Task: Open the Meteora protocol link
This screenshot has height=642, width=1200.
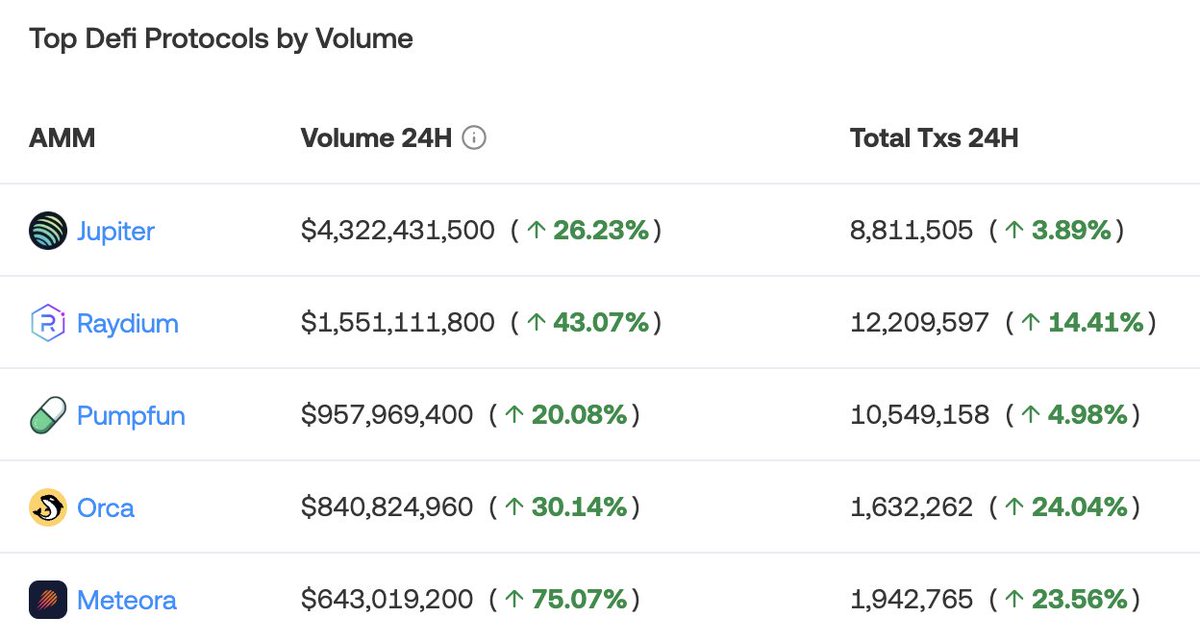Action: click(127, 600)
